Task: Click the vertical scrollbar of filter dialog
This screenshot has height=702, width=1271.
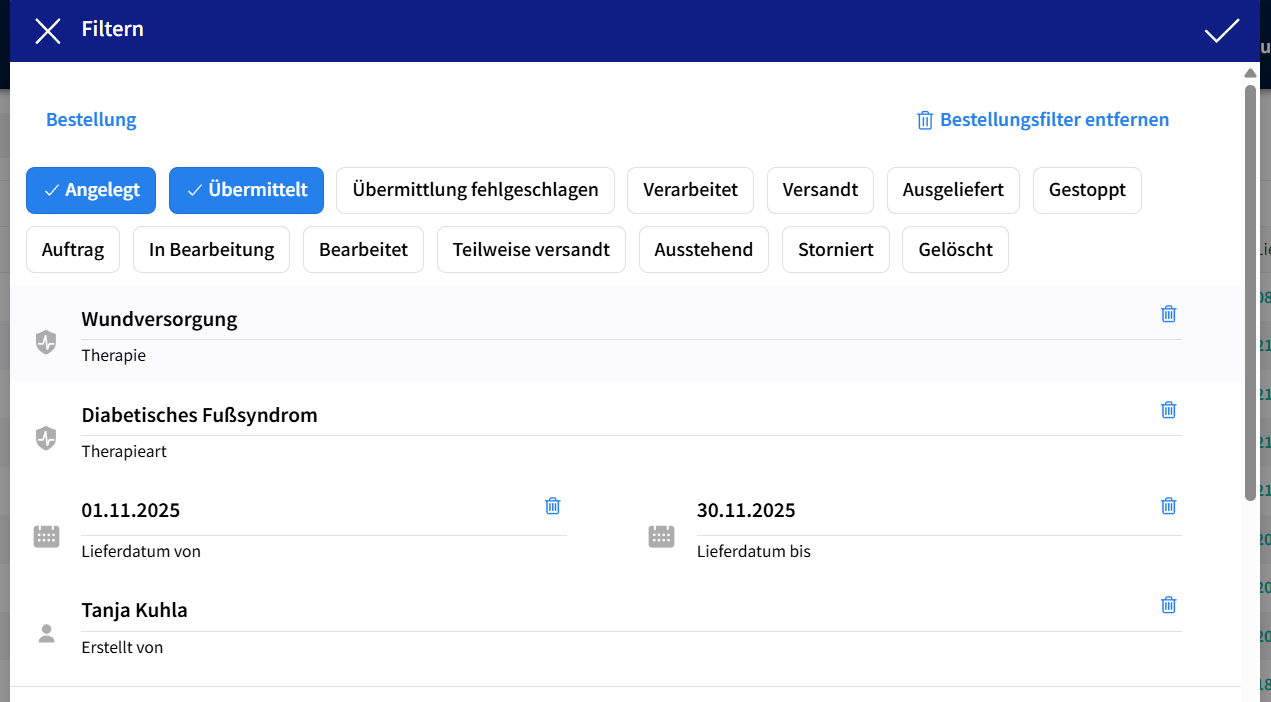Action: pos(1249,290)
